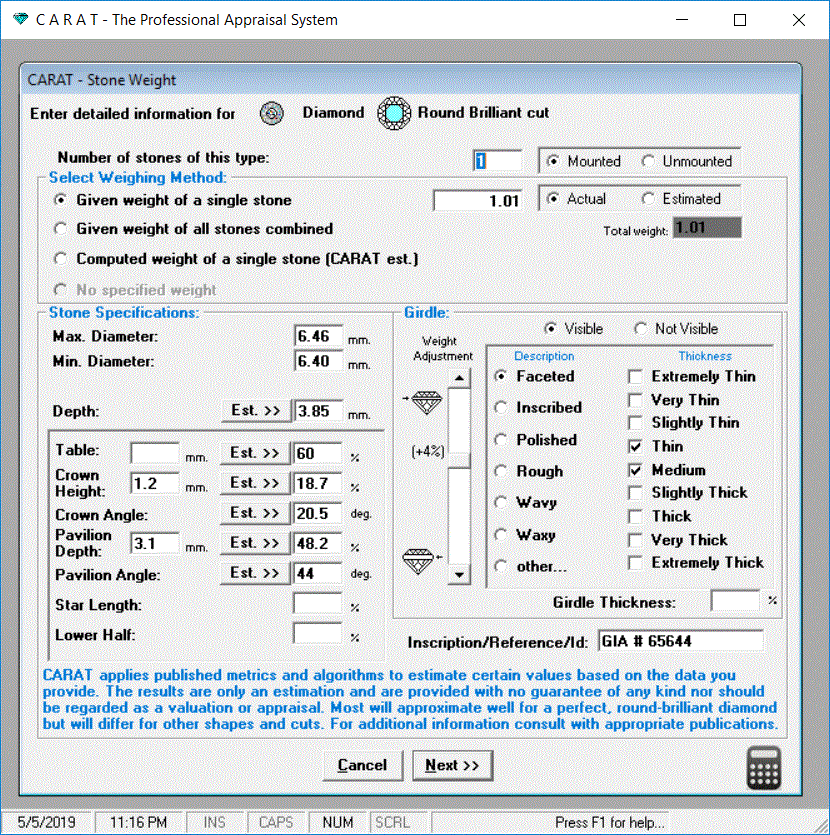Click the Cancel button
This screenshot has width=830, height=835.
[362, 765]
